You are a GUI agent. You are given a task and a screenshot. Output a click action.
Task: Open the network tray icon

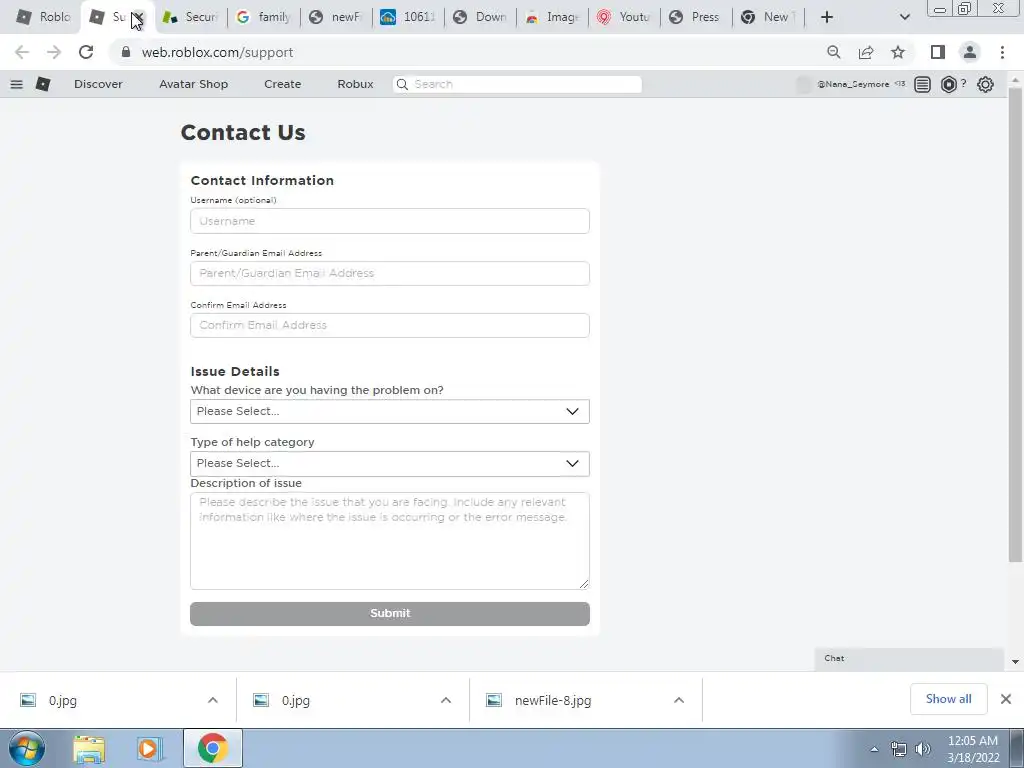(x=899, y=749)
